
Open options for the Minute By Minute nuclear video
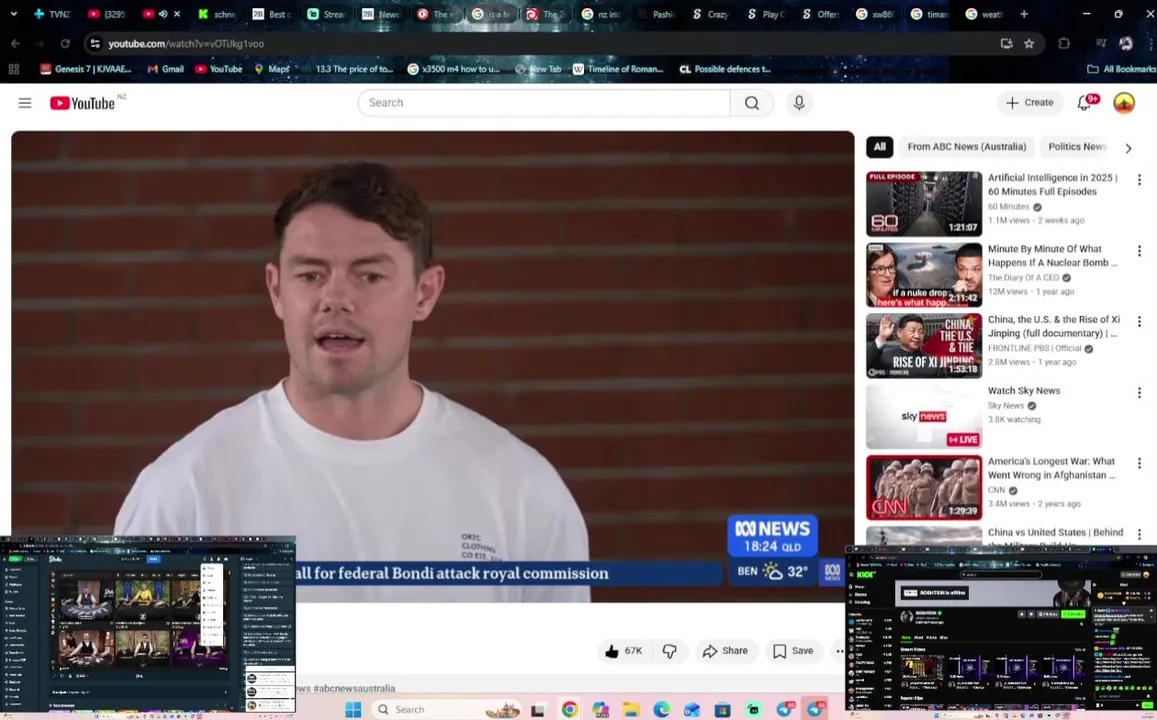pos(1139,251)
